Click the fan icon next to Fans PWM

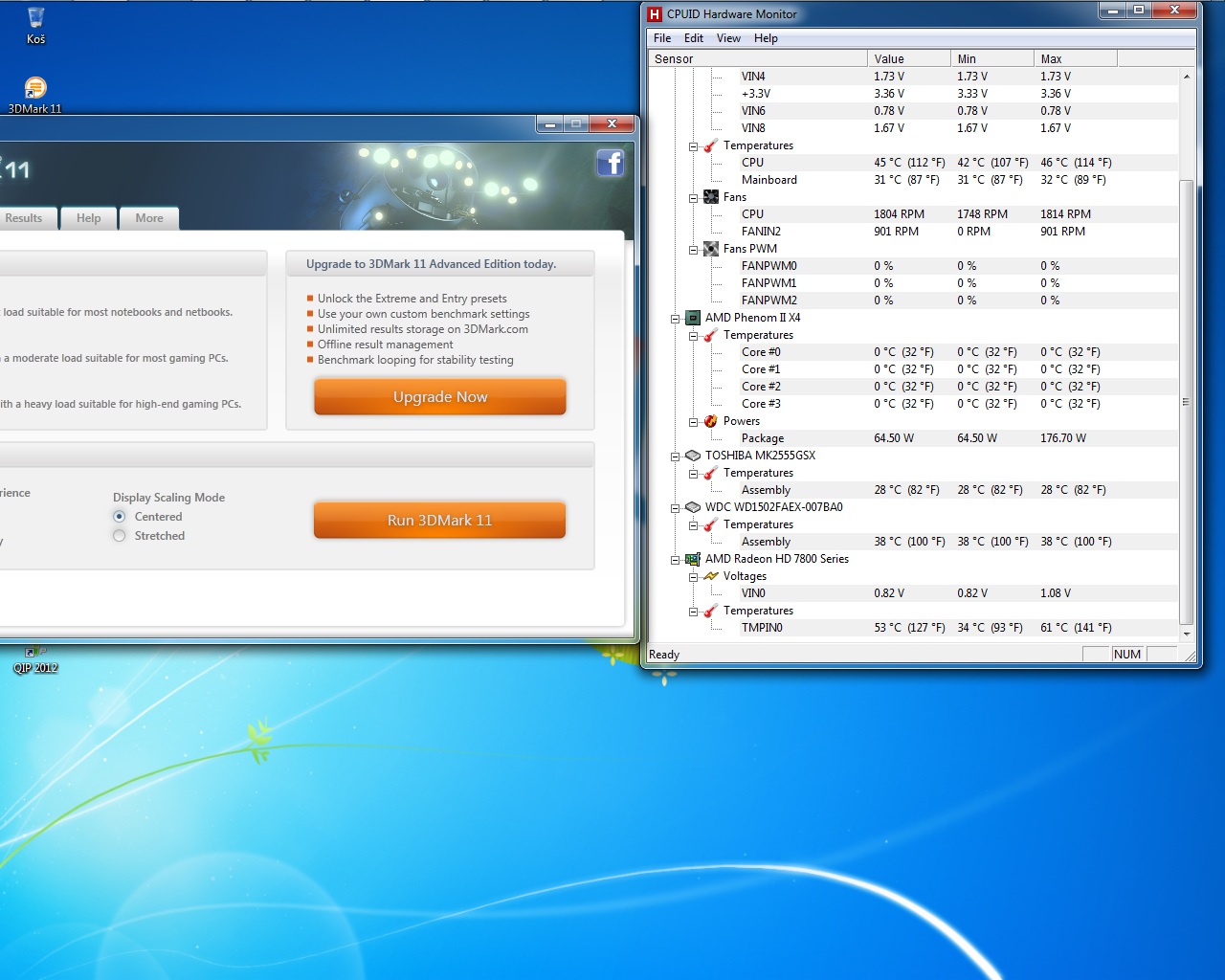click(710, 249)
